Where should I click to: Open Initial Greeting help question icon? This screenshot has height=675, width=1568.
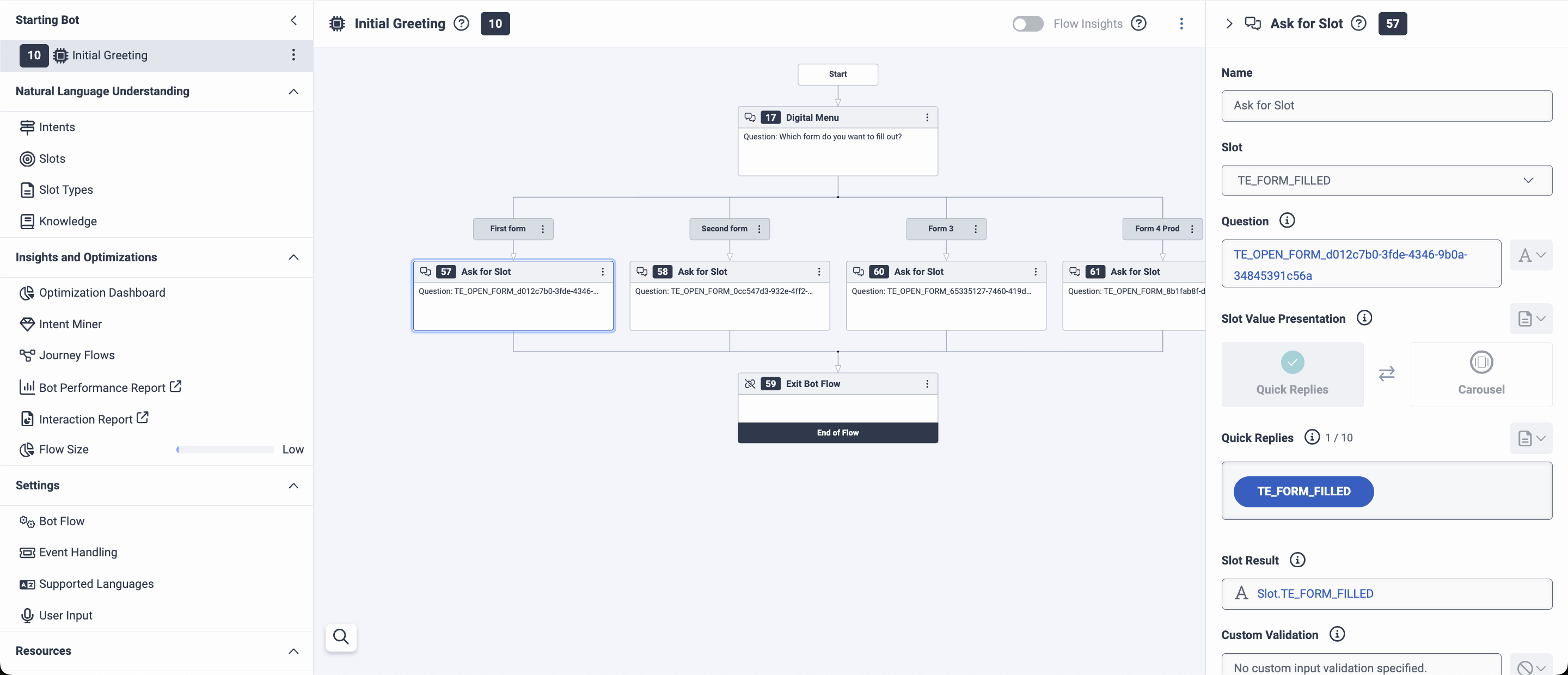coord(461,24)
